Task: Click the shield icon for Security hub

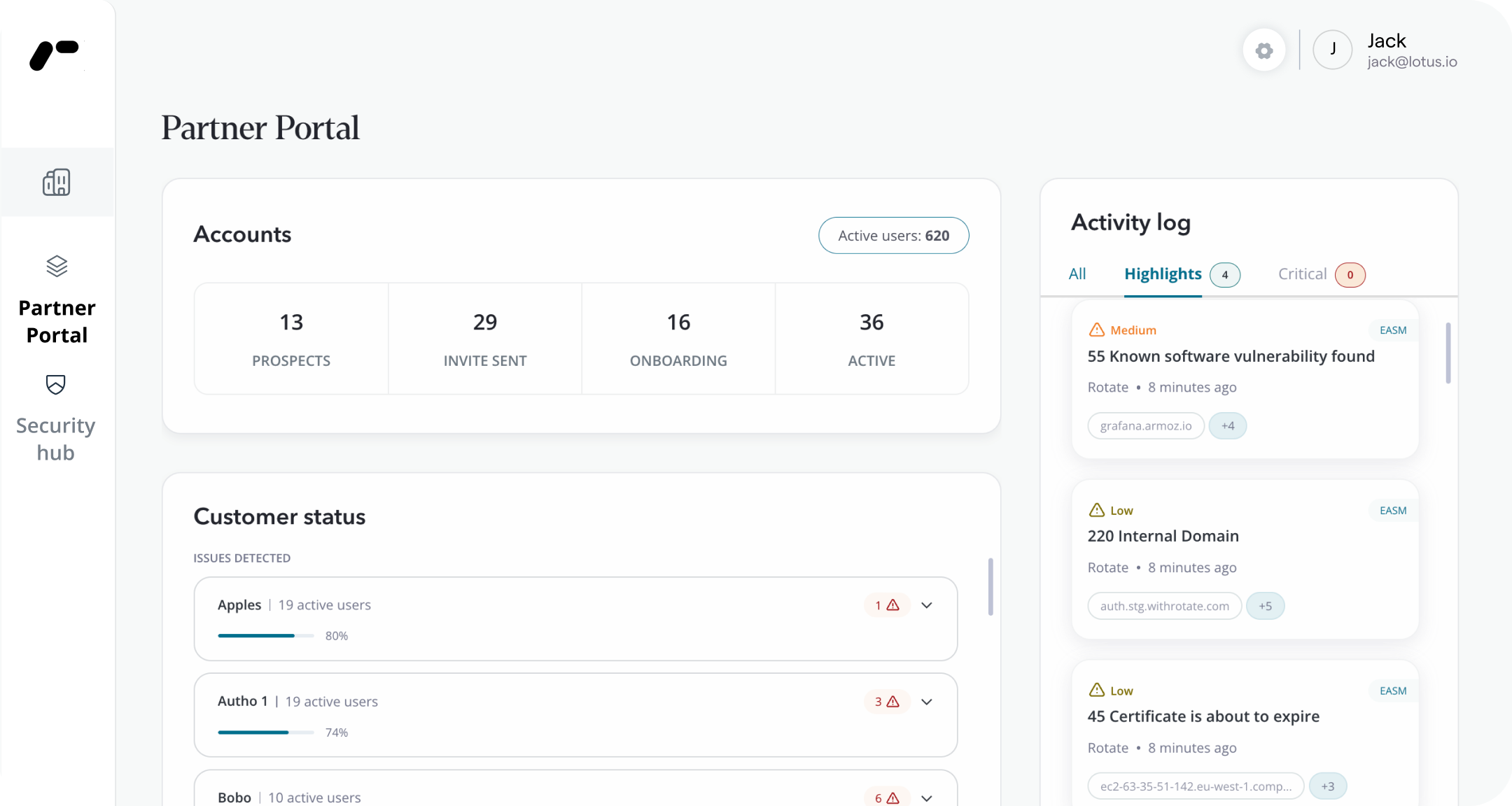Action: (x=56, y=384)
